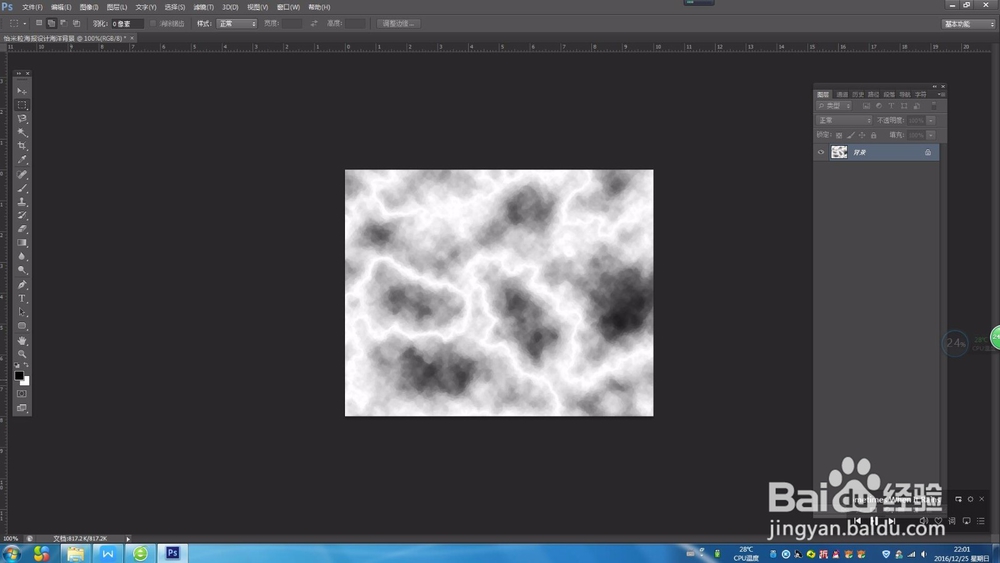Screen dimensions: 1000x563
Task: Open the fill slider dropdown arrow
Action: (x=931, y=135)
